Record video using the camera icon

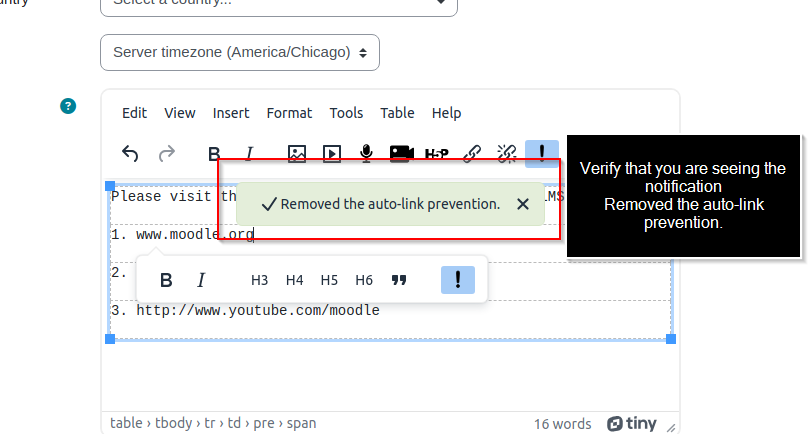click(x=401, y=154)
